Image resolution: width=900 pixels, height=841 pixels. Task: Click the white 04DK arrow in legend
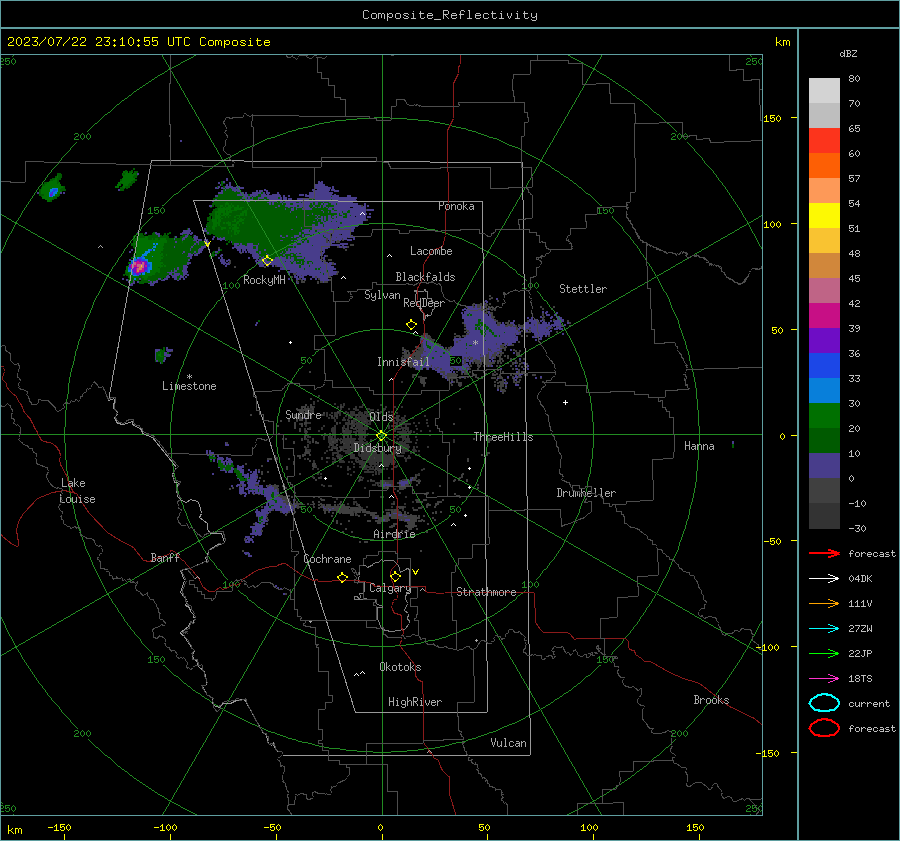click(x=824, y=578)
